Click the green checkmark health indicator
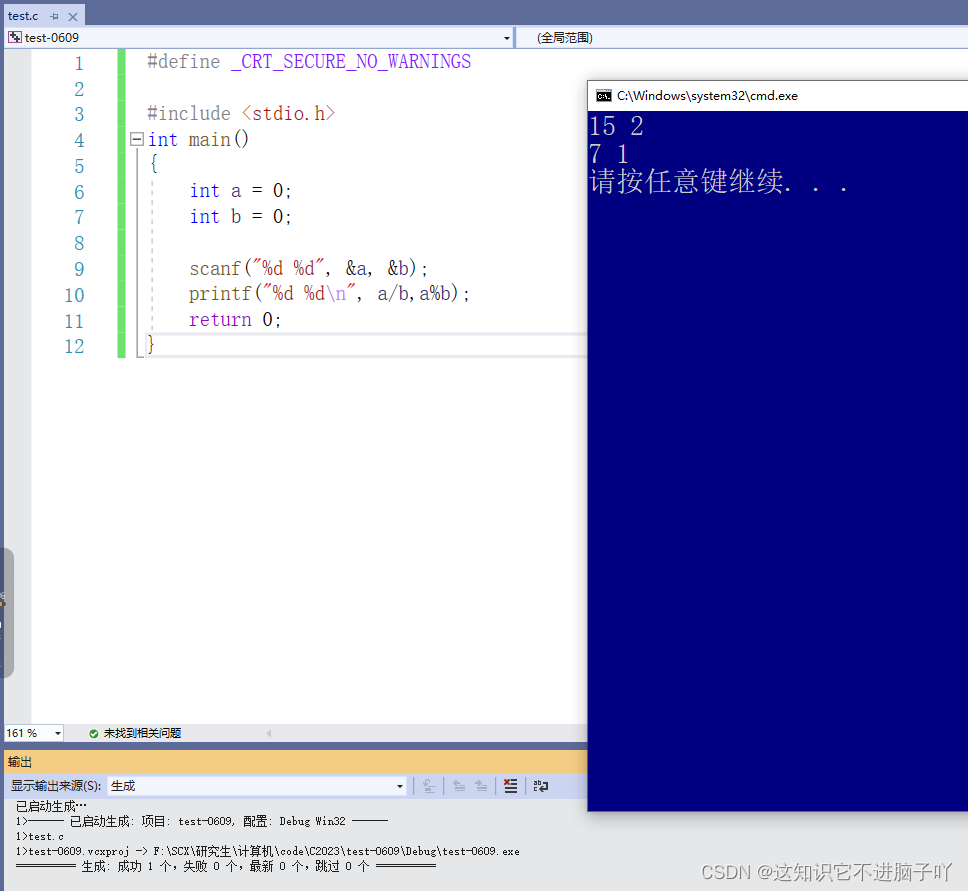 (x=95, y=732)
